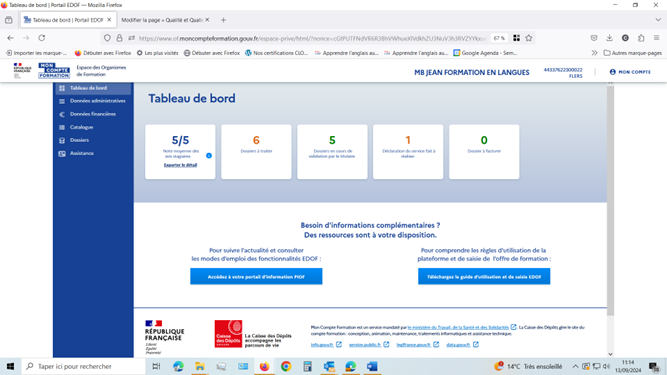The image size is (667, 375).
Task: Open Données financières in the sidebar
Action: pyautogui.click(x=93, y=114)
